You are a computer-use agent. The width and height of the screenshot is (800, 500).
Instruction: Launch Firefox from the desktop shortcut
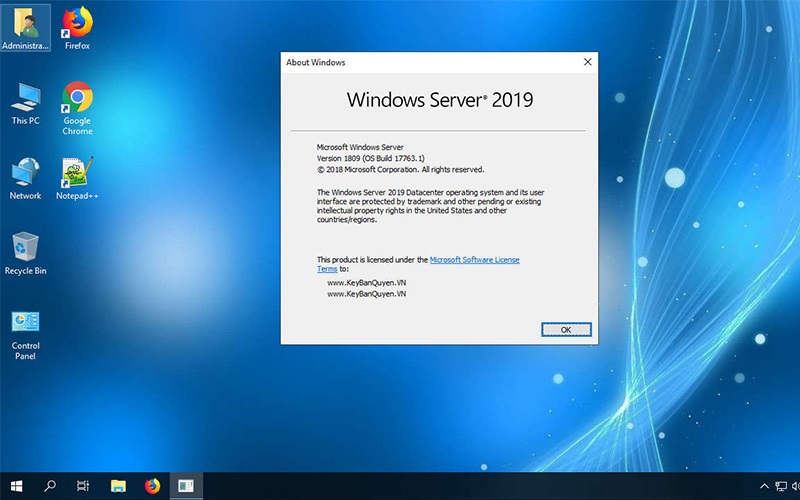(78, 28)
